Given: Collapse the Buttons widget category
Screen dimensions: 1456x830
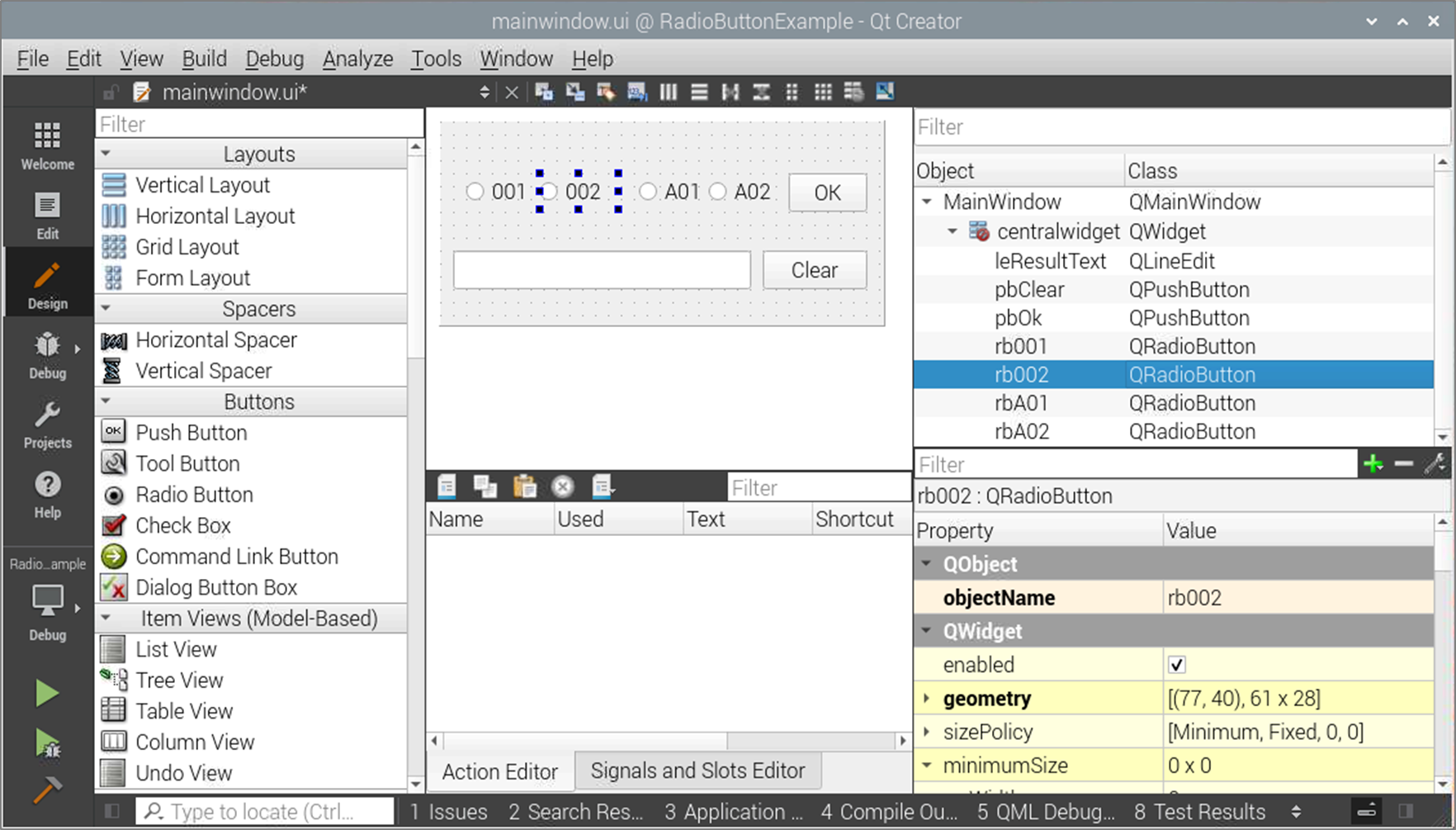Looking at the screenshot, I should click(106, 401).
